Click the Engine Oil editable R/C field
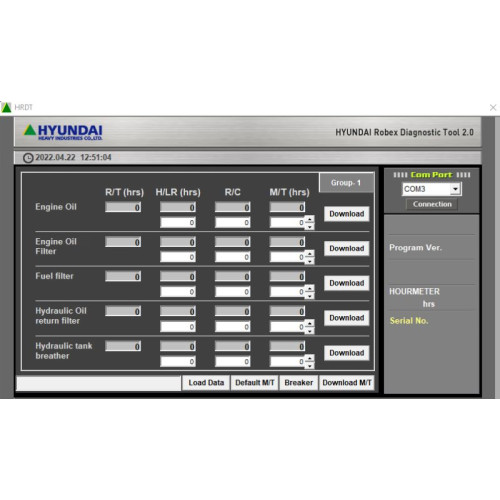 (233, 223)
